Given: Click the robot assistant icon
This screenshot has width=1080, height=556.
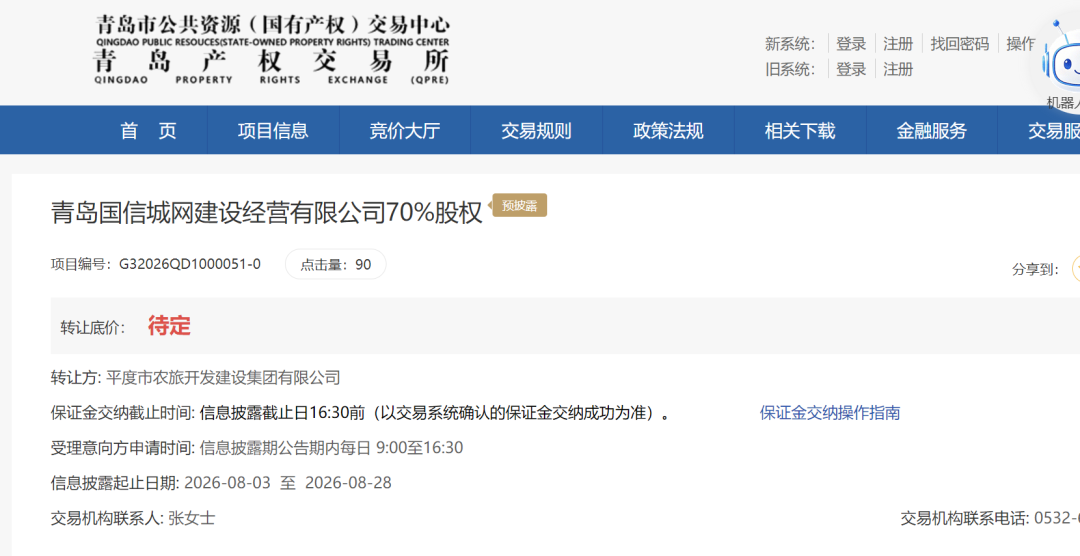Looking at the screenshot, I should click(1062, 63).
